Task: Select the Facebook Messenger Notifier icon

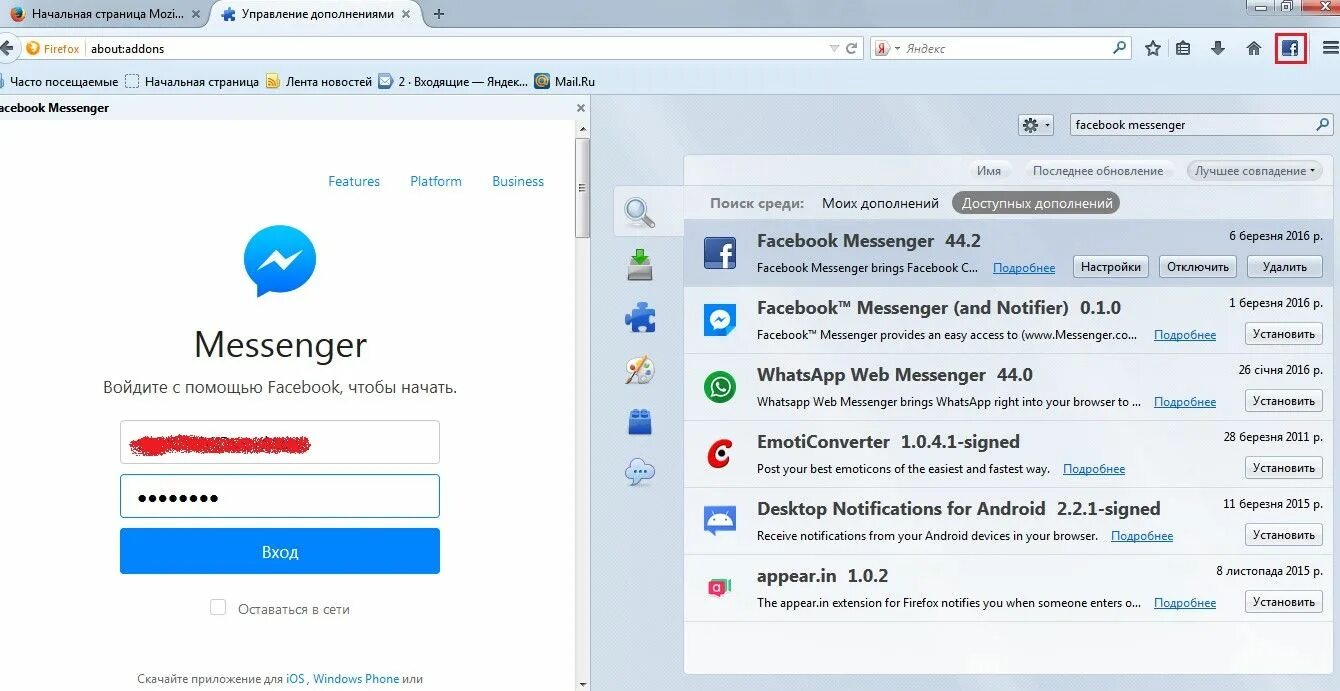Action: pos(720,320)
